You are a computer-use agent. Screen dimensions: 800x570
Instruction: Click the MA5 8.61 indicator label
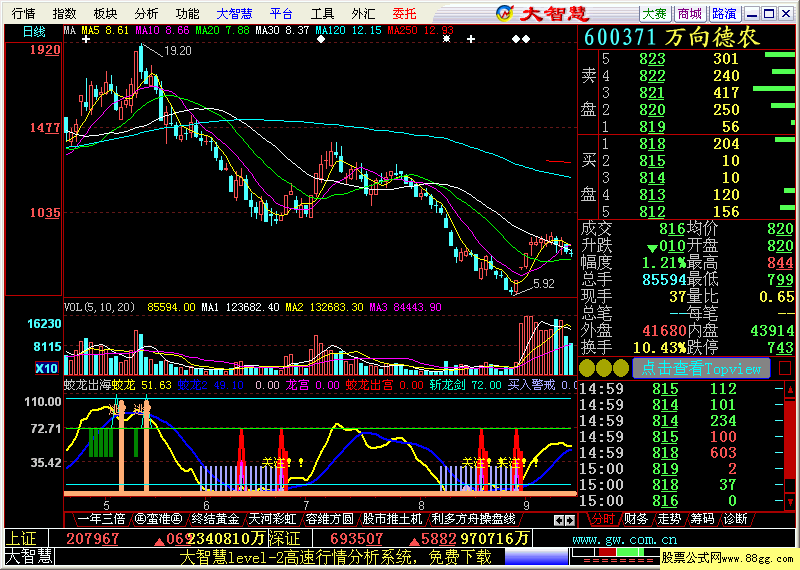tap(105, 31)
